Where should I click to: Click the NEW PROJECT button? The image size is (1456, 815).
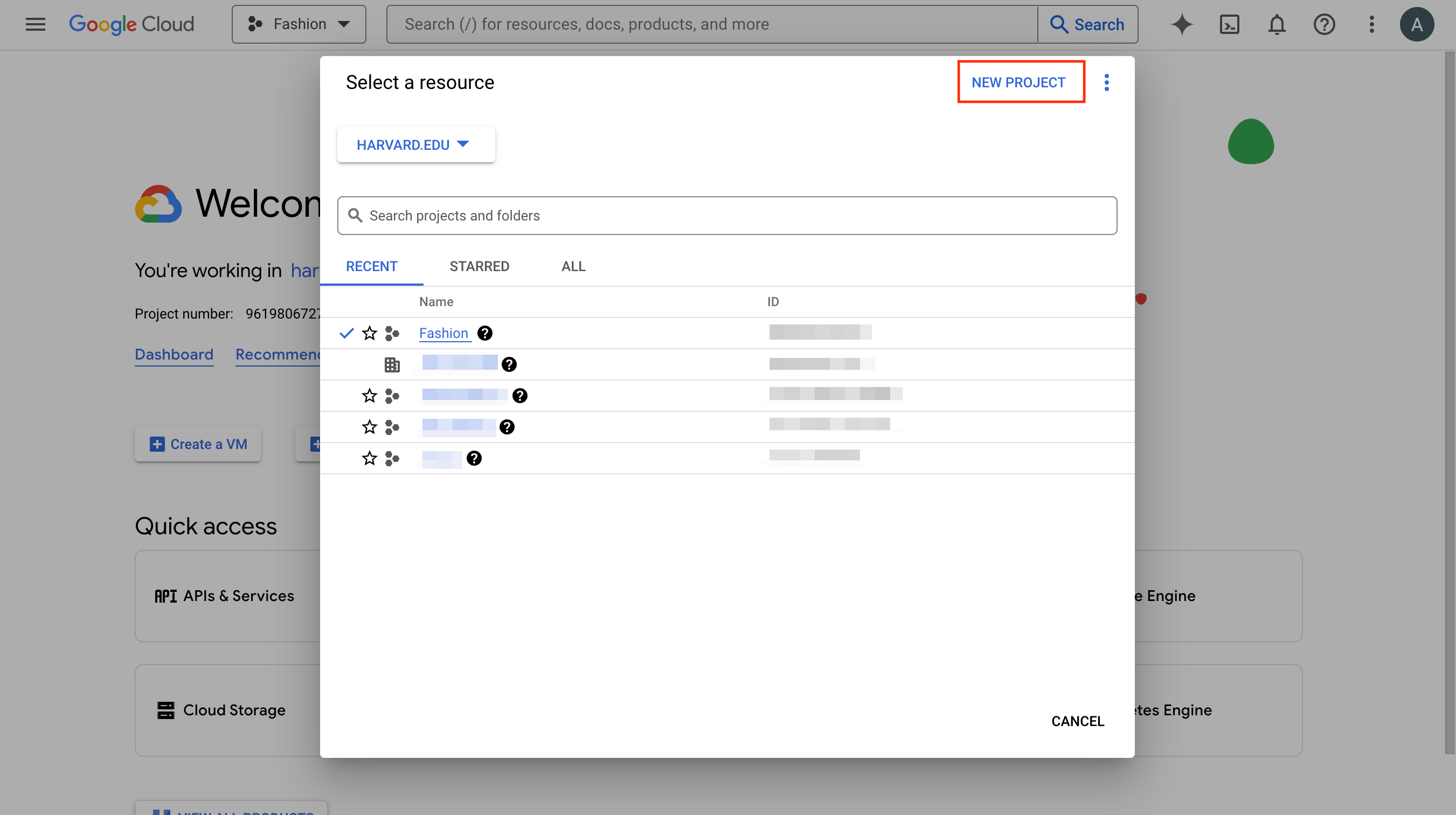[1018, 82]
